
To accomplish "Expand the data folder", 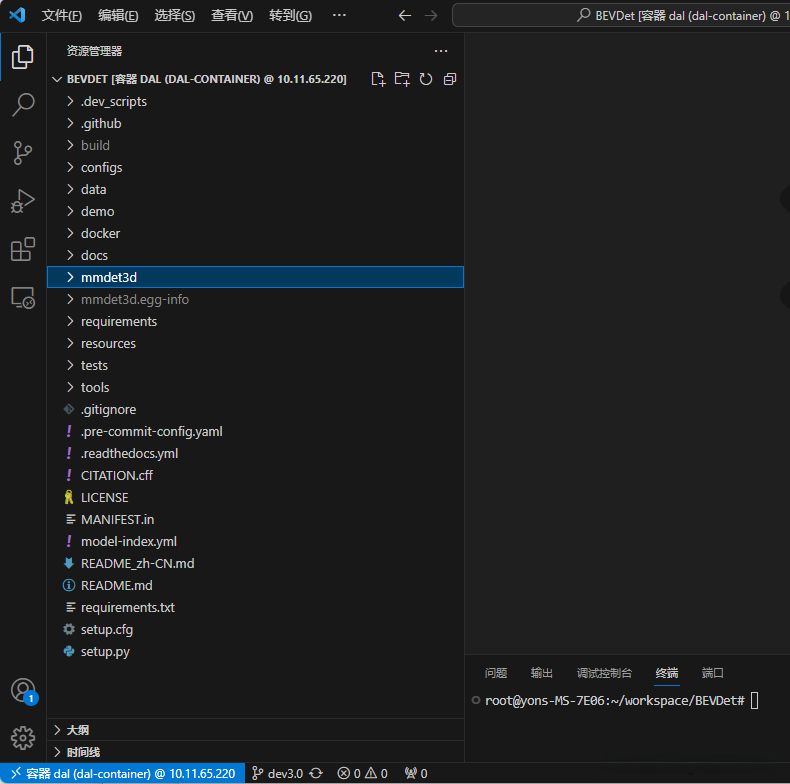I will pos(255,189).
